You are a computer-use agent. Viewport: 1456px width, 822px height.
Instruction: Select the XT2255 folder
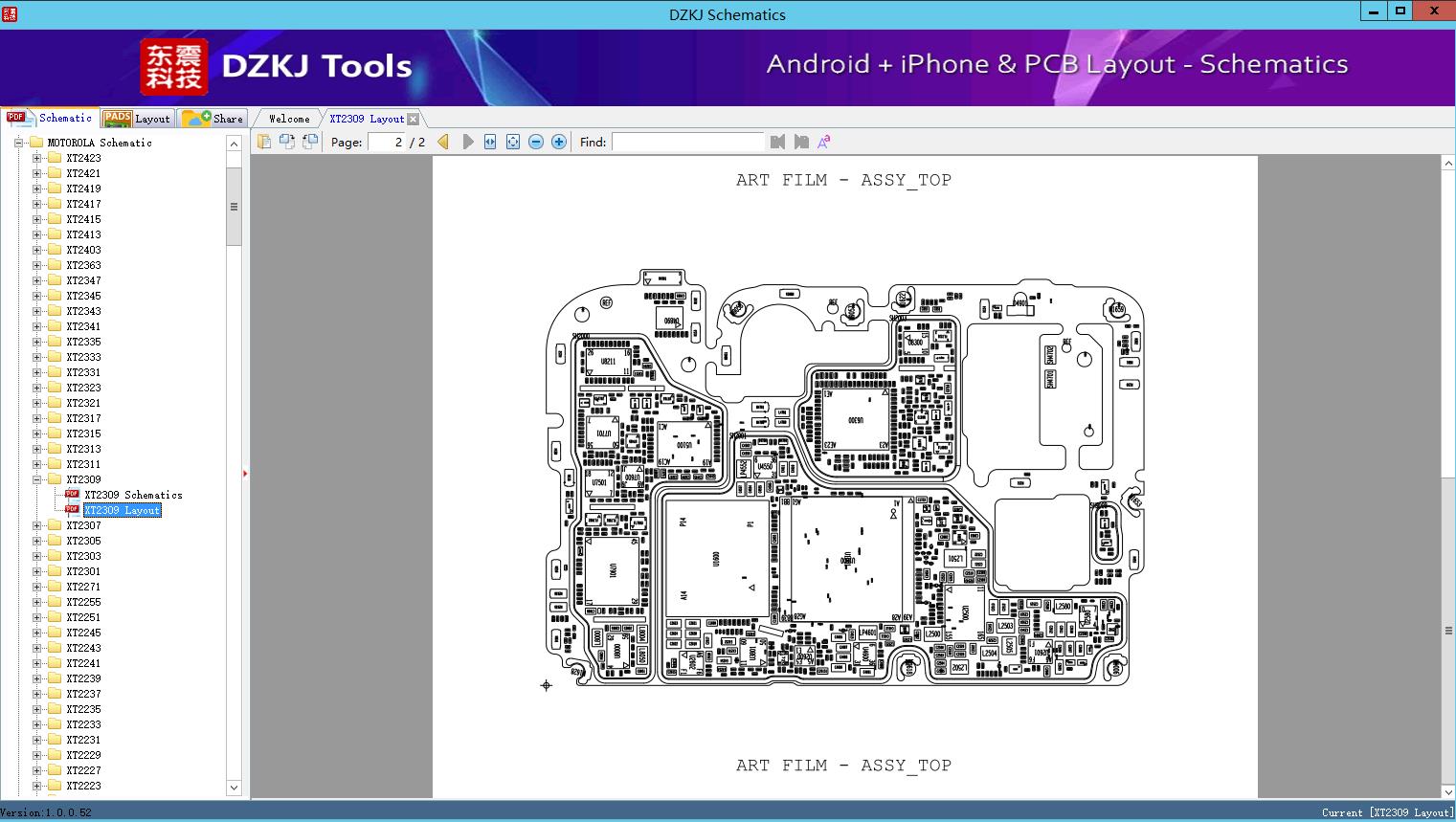(83, 602)
